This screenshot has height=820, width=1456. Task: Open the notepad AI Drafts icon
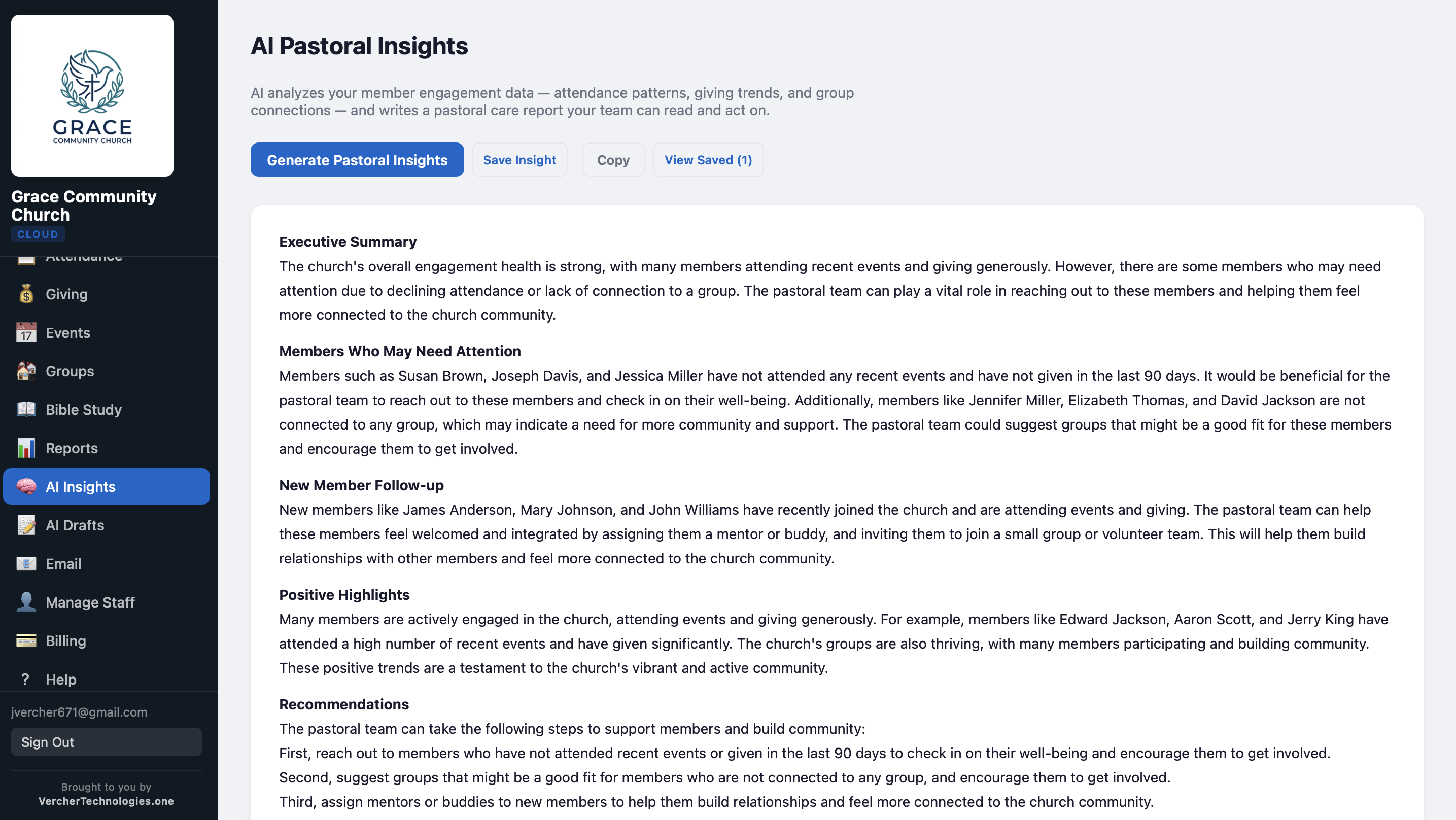click(26, 525)
